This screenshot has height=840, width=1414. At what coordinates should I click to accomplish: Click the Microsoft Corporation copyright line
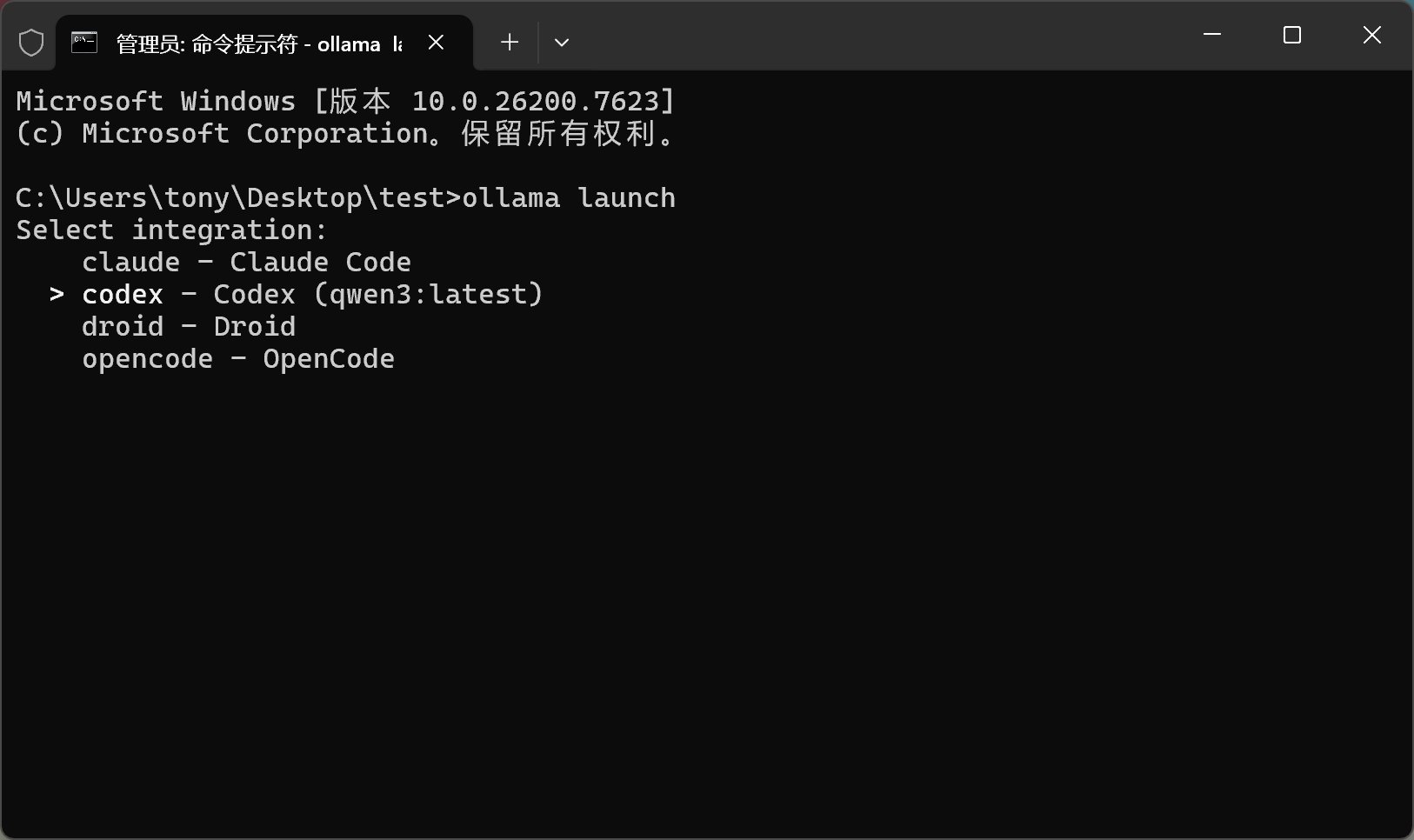tap(345, 134)
